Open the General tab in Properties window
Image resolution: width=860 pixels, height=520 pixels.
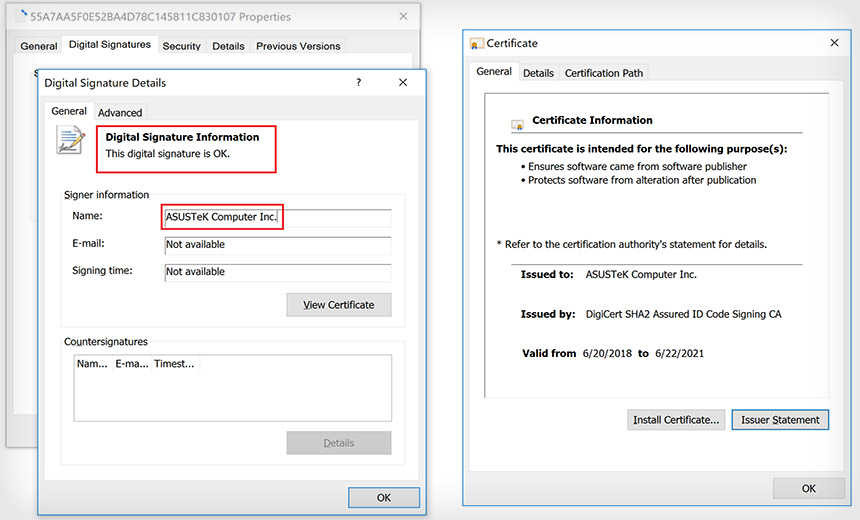(x=38, y=46)
